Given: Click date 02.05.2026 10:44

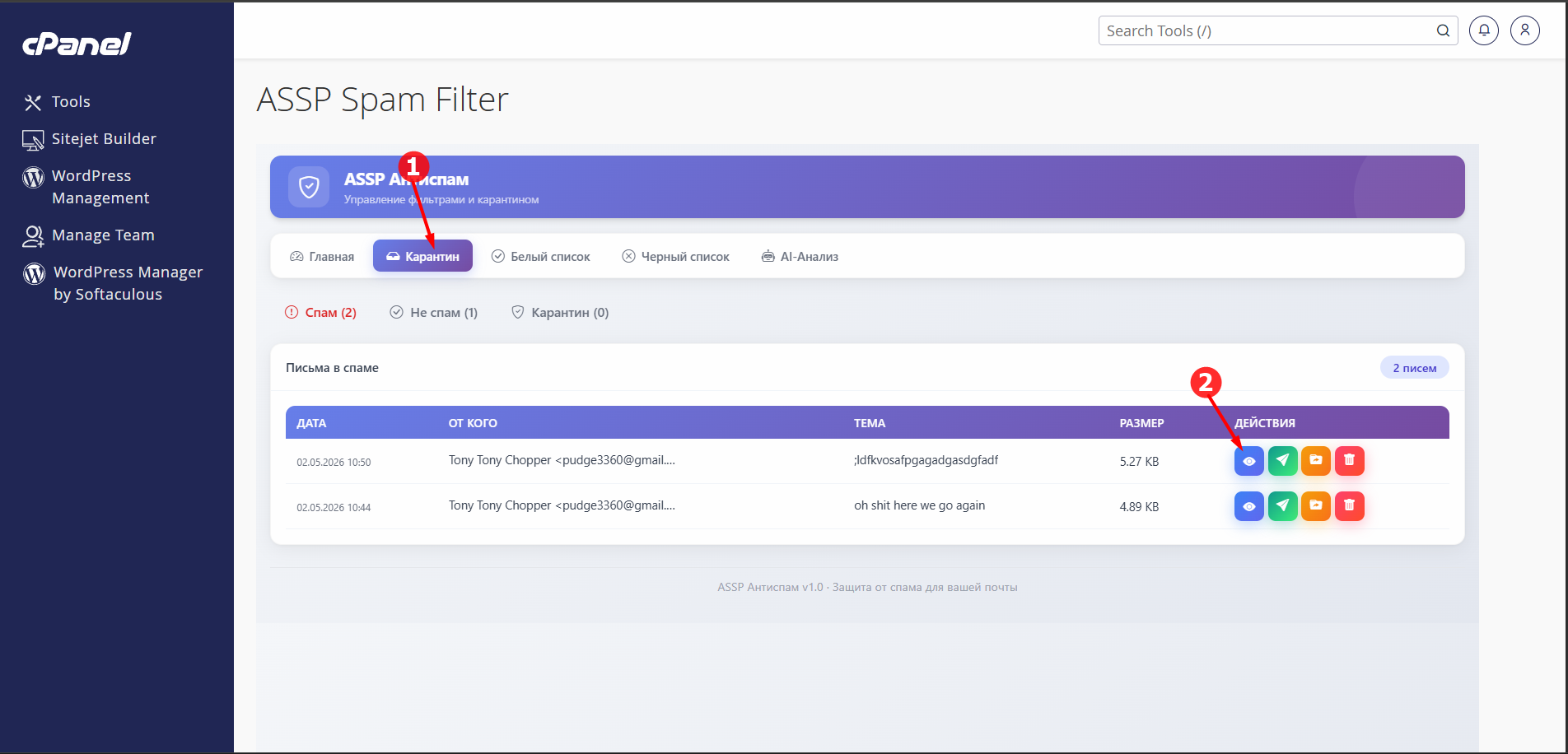Looking at the screenshot, I should tap(334, 508).
